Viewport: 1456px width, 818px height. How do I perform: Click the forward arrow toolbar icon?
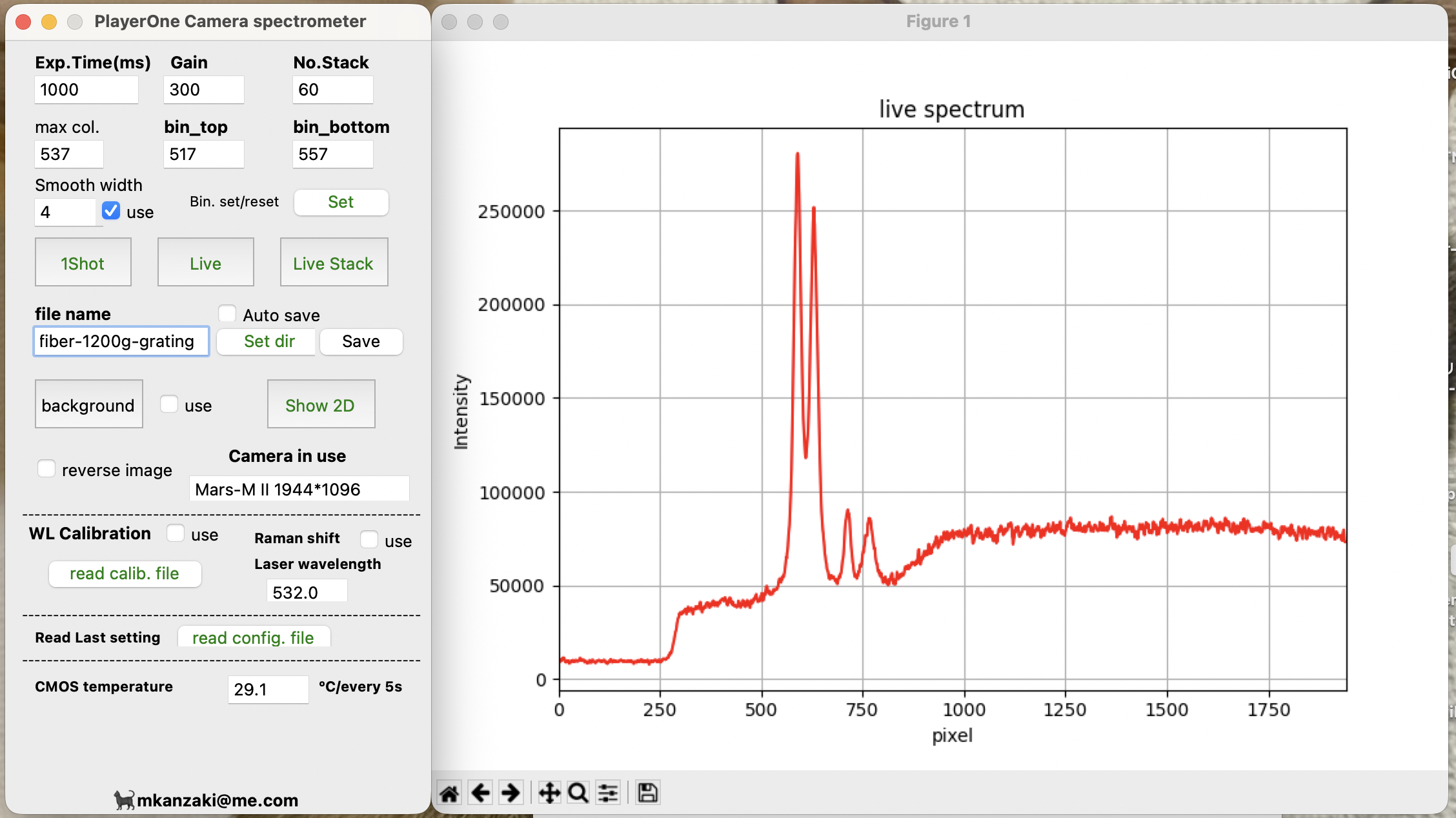[511, 792]
